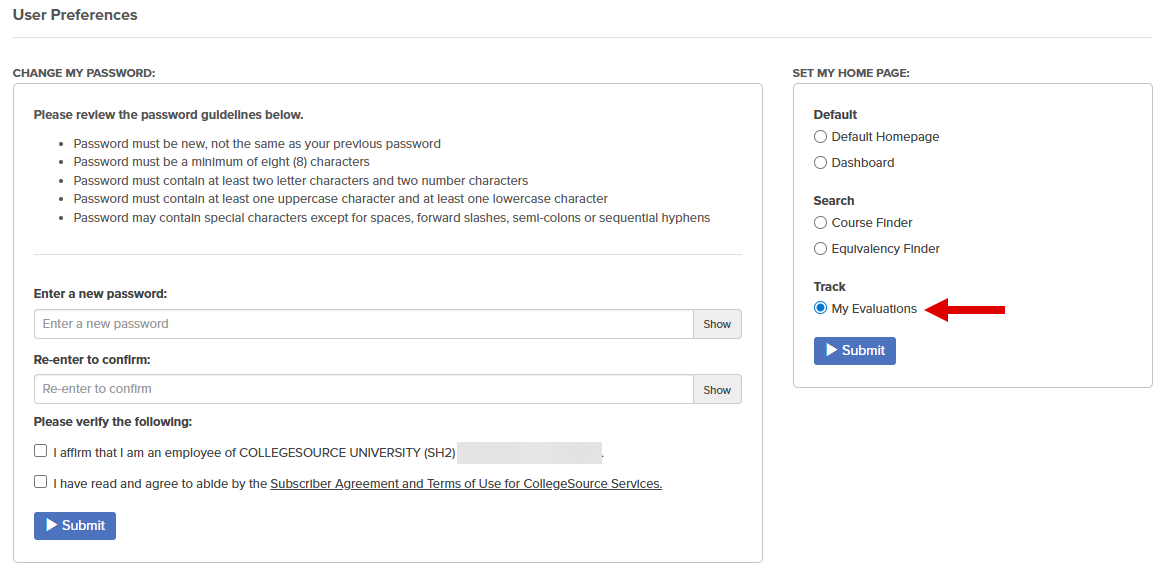Select the Dashboard radio option

(820, 163)
